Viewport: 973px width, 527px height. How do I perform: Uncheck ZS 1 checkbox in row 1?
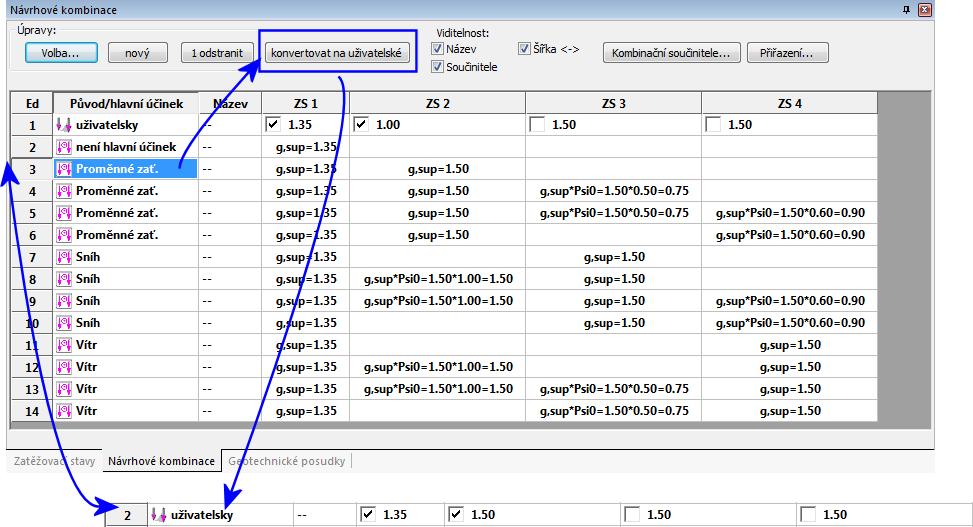coord(272,125)
